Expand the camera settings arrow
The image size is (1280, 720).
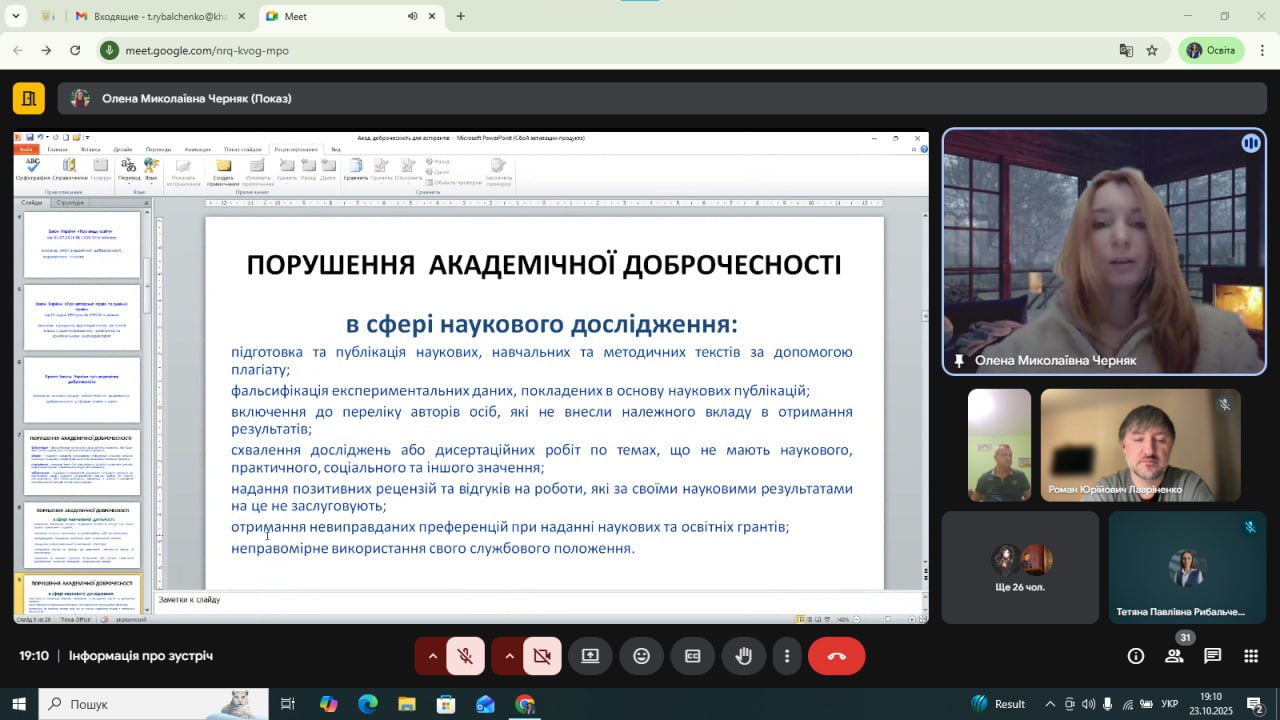click(509, 656)
